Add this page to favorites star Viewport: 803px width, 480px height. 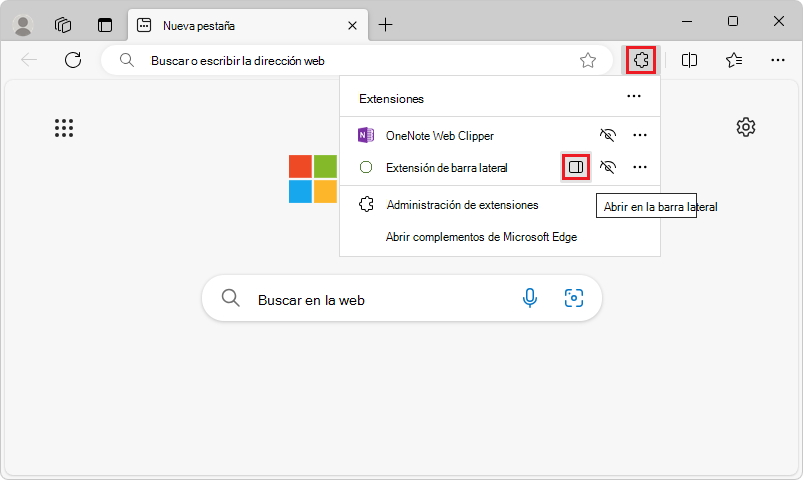coord(588,60)
